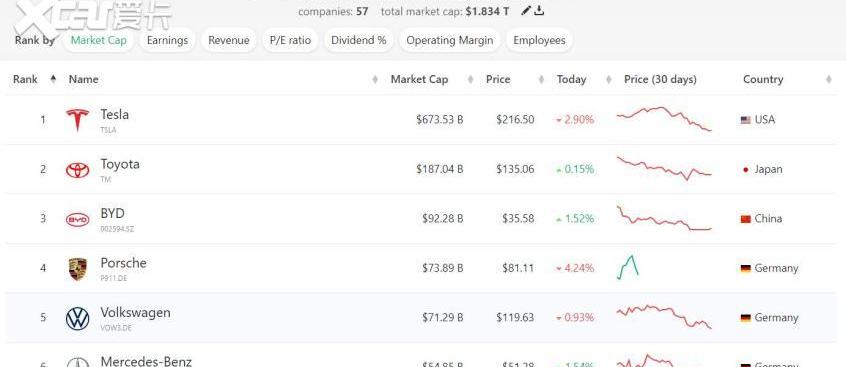Sort by the Price column header
The height and width of the screenshot is (367, 846).
(498, 79)
